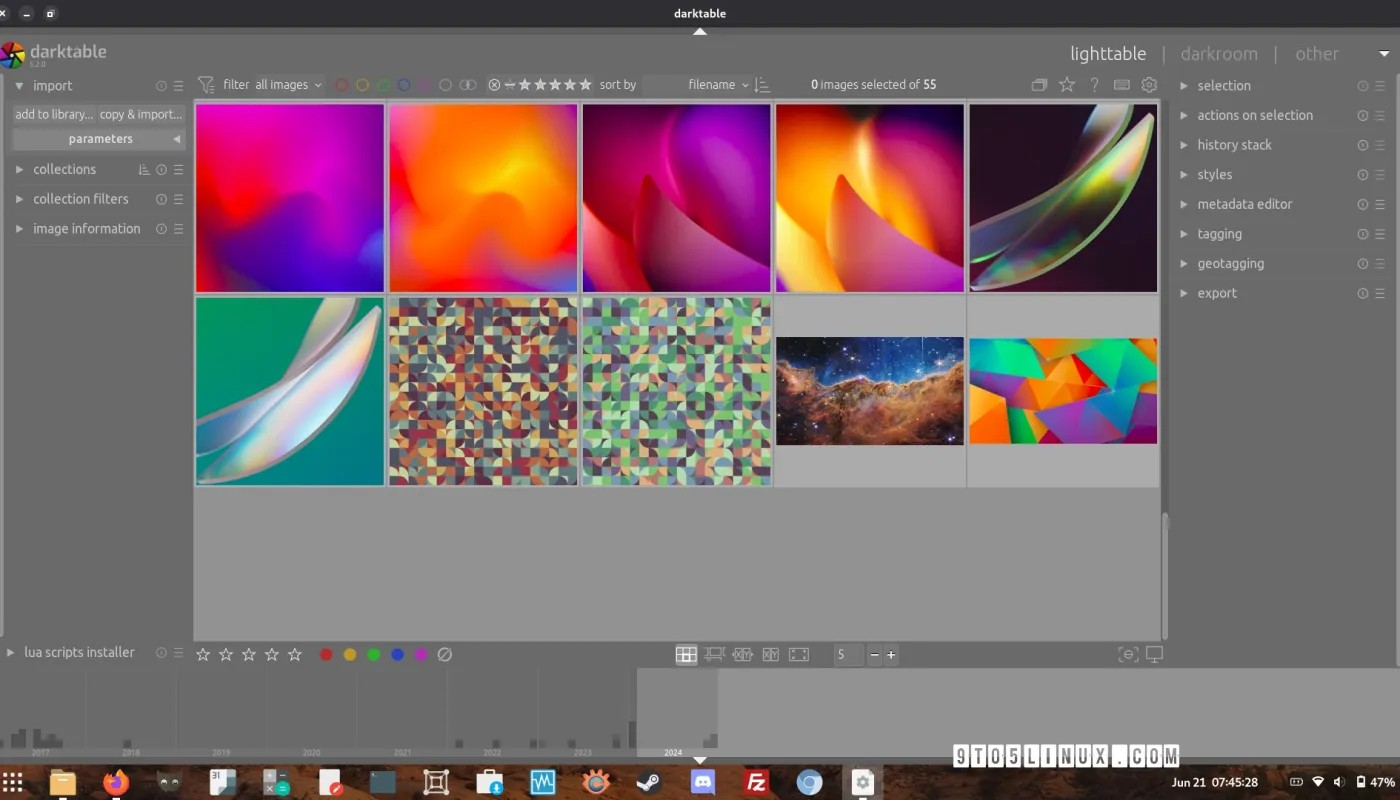Enable focus detection icon near bottom right
Image resolution: width=1400 pixels, height=800 pixels.
coord(1128,654)
